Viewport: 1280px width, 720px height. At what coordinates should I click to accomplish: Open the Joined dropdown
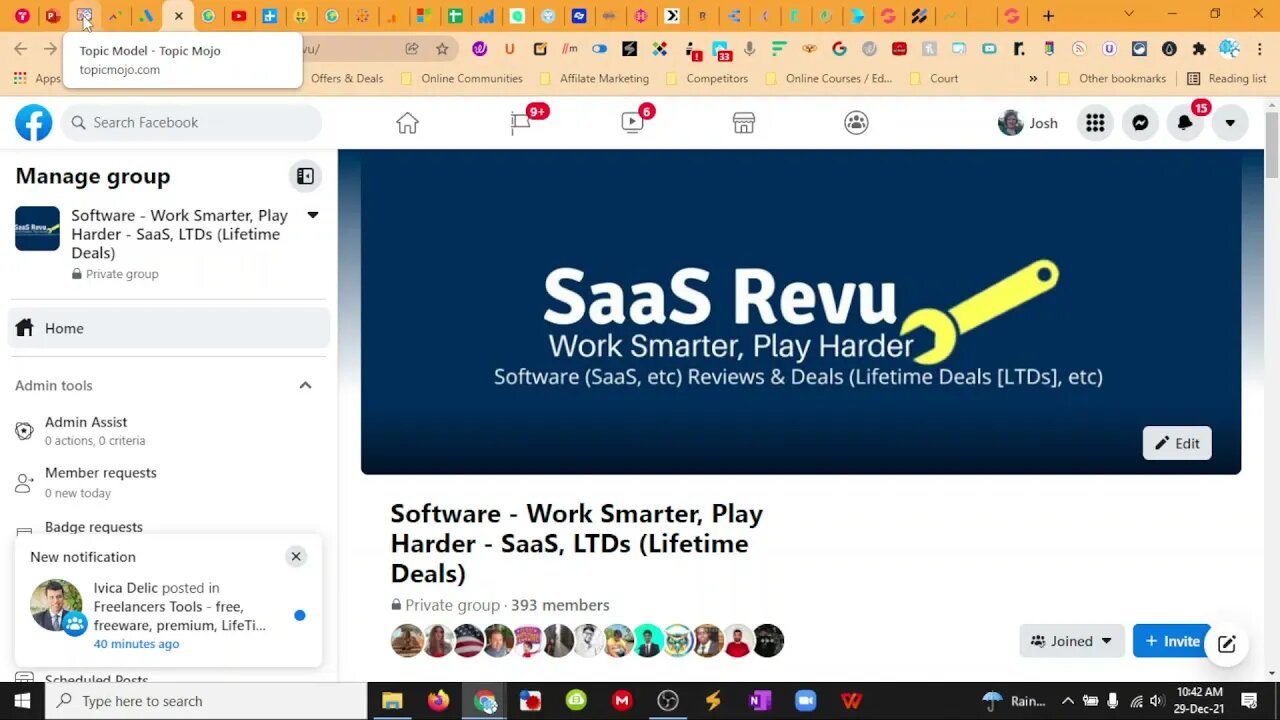1072,641
